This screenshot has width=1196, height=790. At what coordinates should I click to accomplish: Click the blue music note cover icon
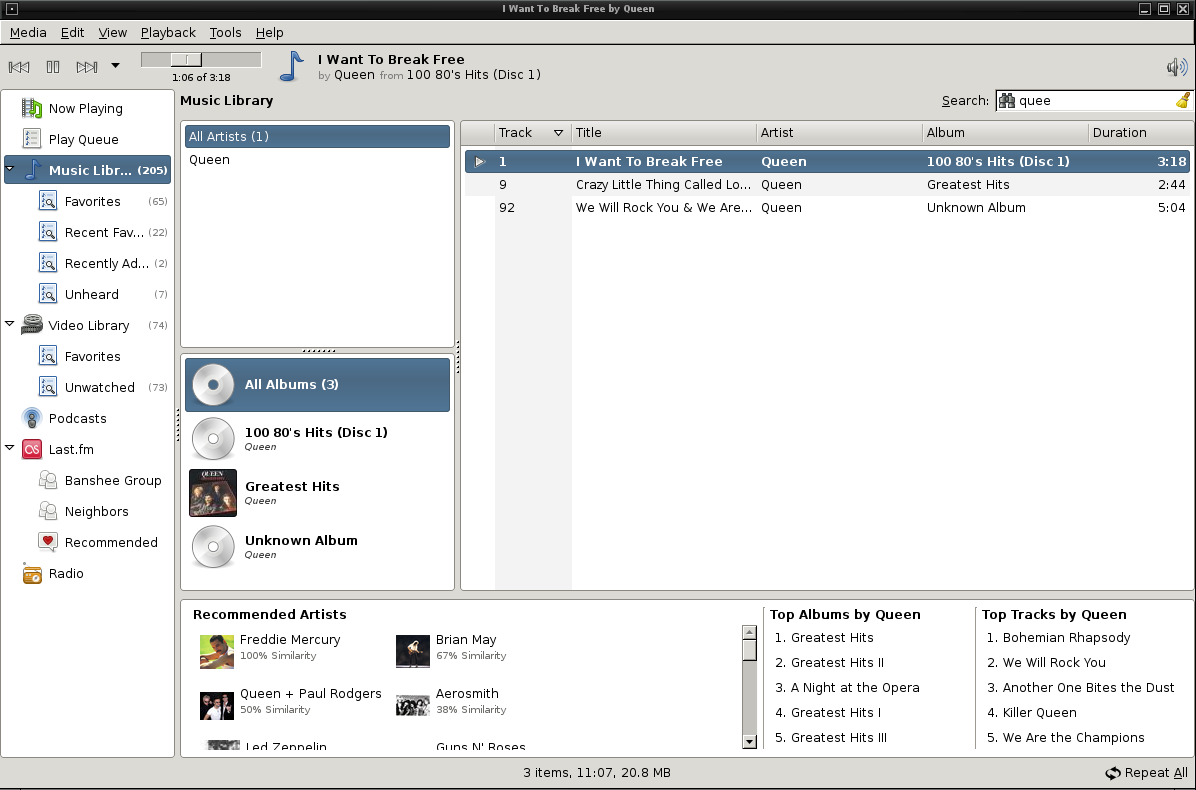pos(292,66)
